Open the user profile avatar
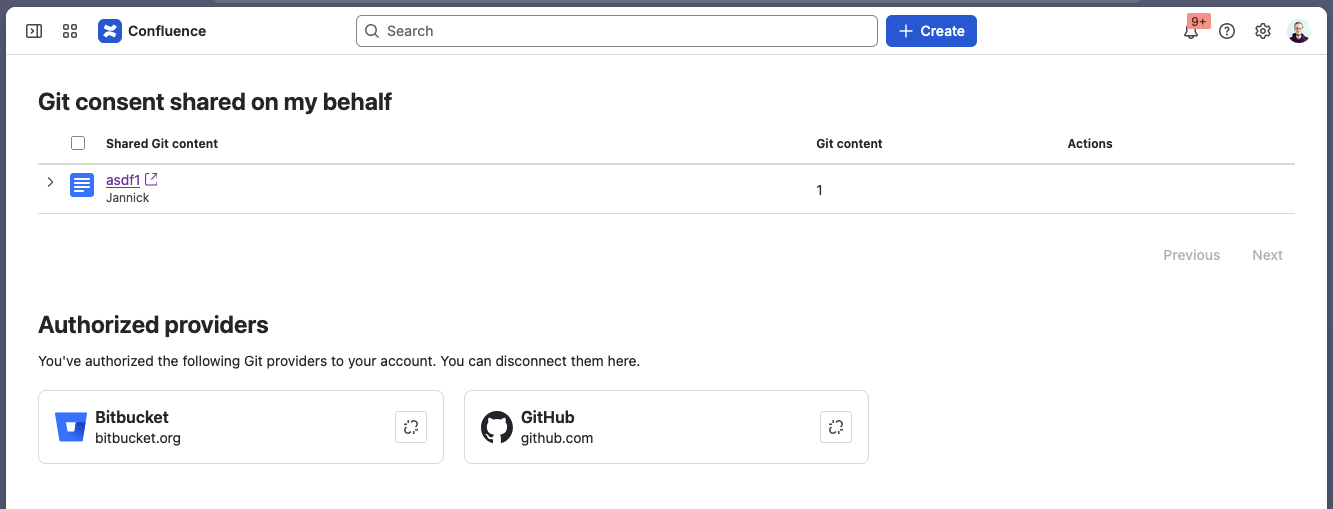 pyautogui.click(x=1298, y=31)
